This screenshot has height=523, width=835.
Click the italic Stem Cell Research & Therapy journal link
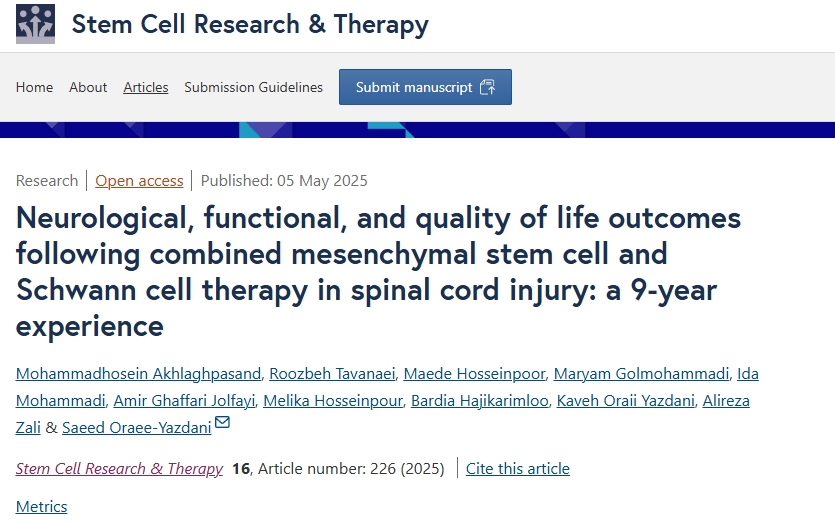click(119, 468)
